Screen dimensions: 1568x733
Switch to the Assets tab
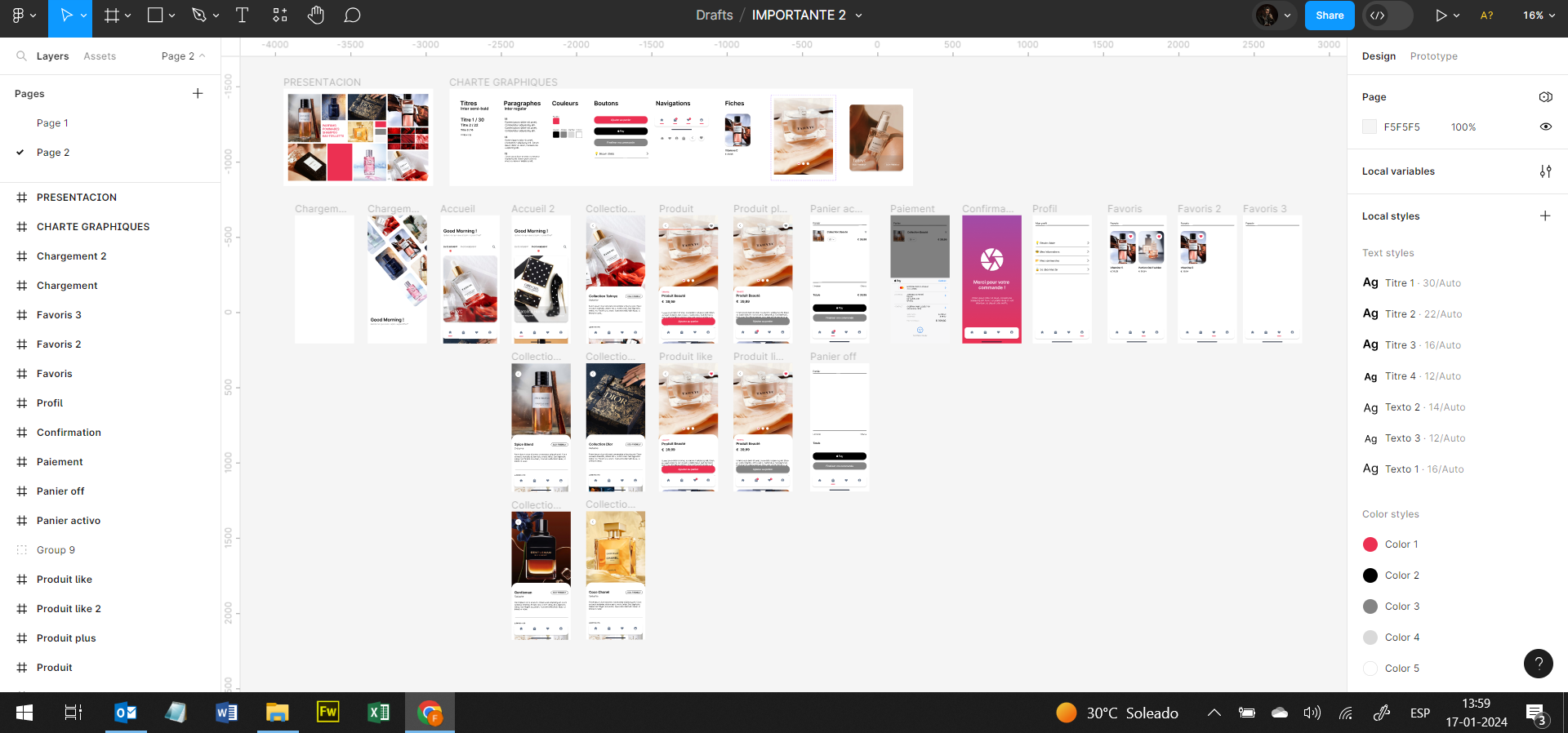pyautogui.click(x=100, y=56)
